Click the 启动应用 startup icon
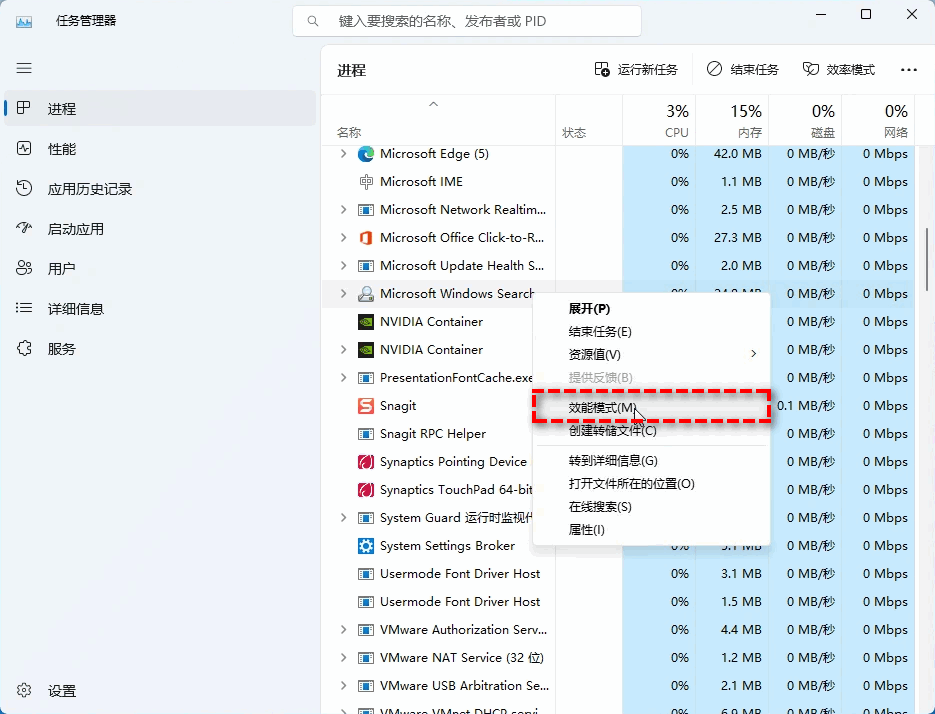The height and width of the screenshot is (714, 935). tap(24, 228)
